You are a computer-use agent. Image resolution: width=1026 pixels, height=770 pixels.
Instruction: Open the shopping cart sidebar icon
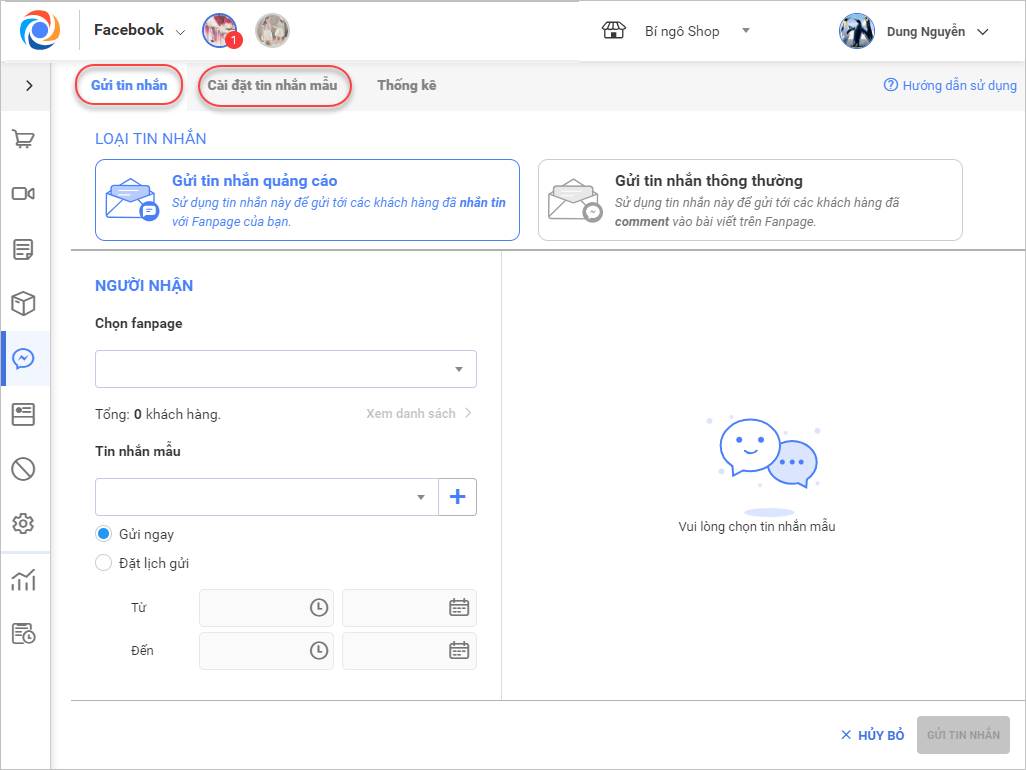tap(24, 139)
